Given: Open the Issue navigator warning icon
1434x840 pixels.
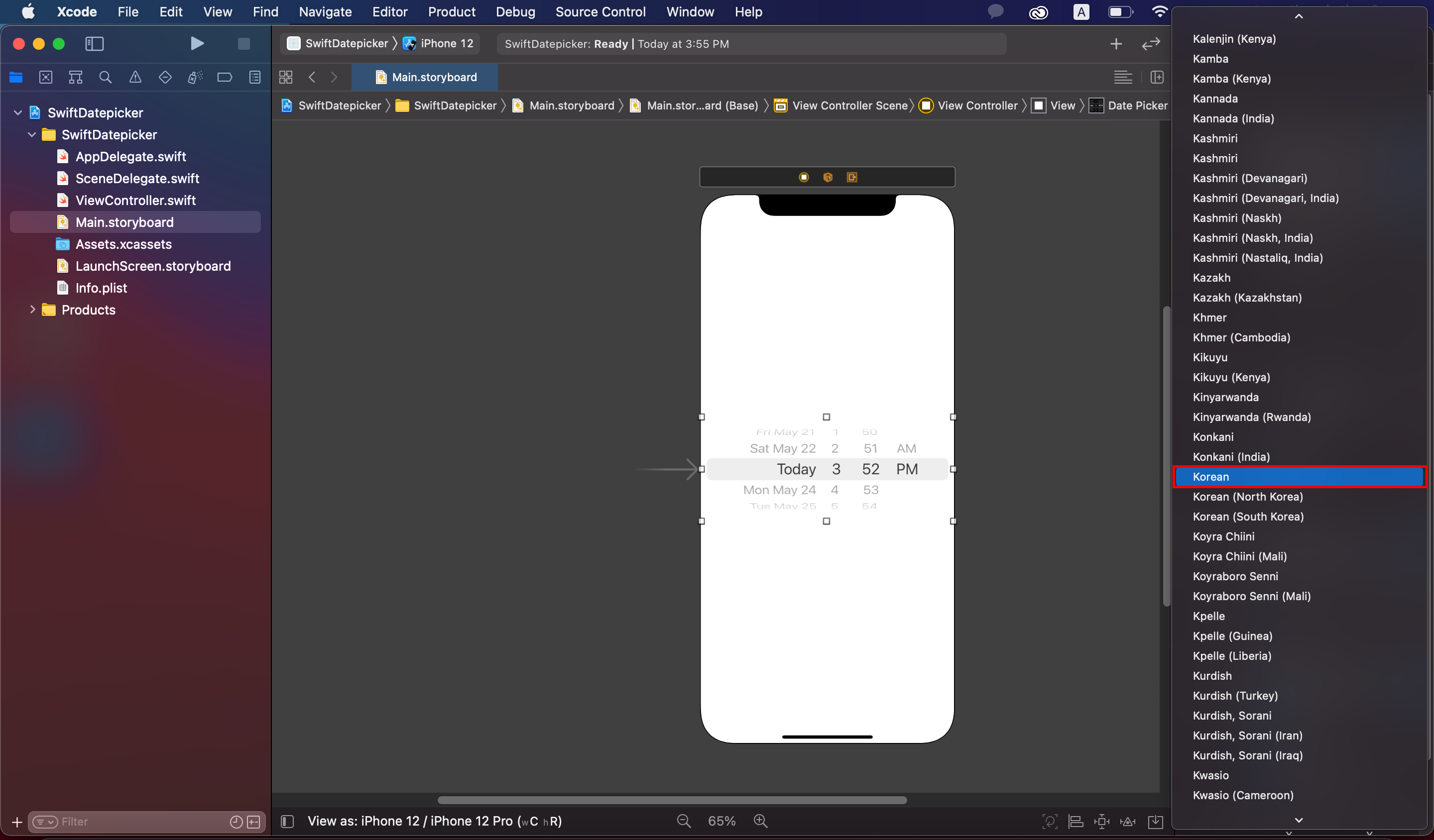Looking at the screenshot, I should (x=135, y=77).
